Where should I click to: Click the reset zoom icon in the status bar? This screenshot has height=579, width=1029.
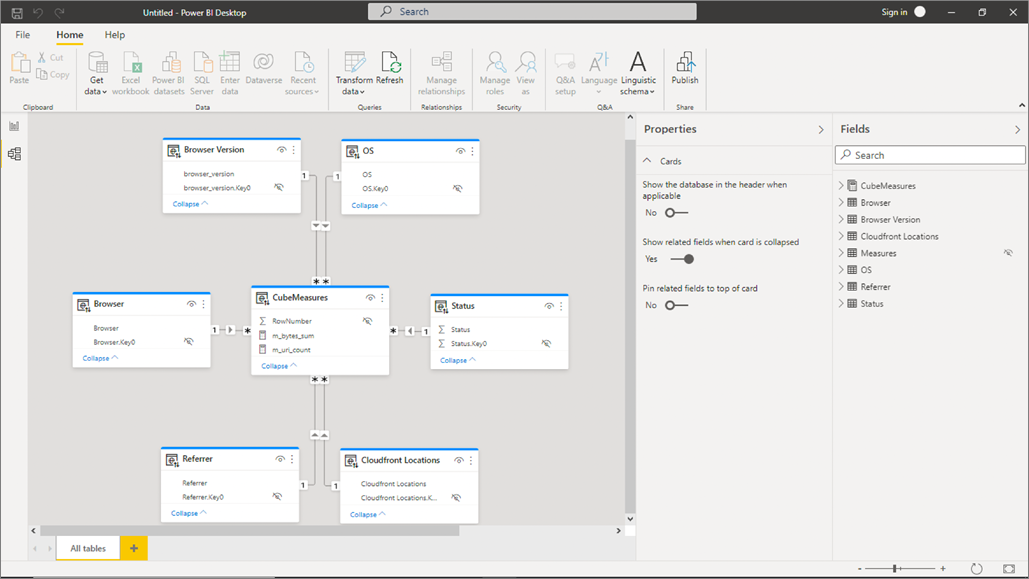pos(976,568)
